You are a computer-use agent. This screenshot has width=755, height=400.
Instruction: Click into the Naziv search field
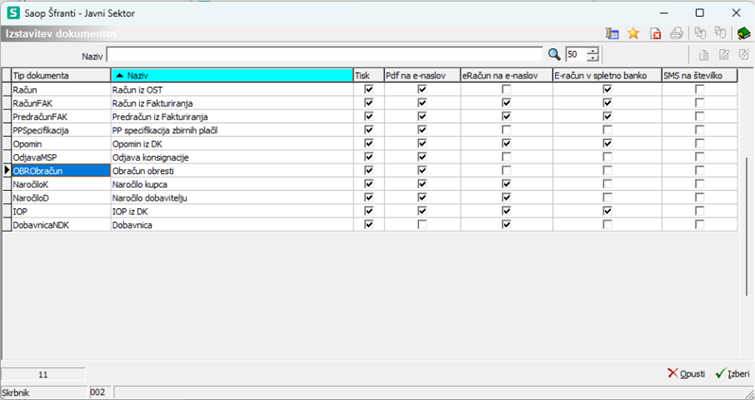point(324,54)
